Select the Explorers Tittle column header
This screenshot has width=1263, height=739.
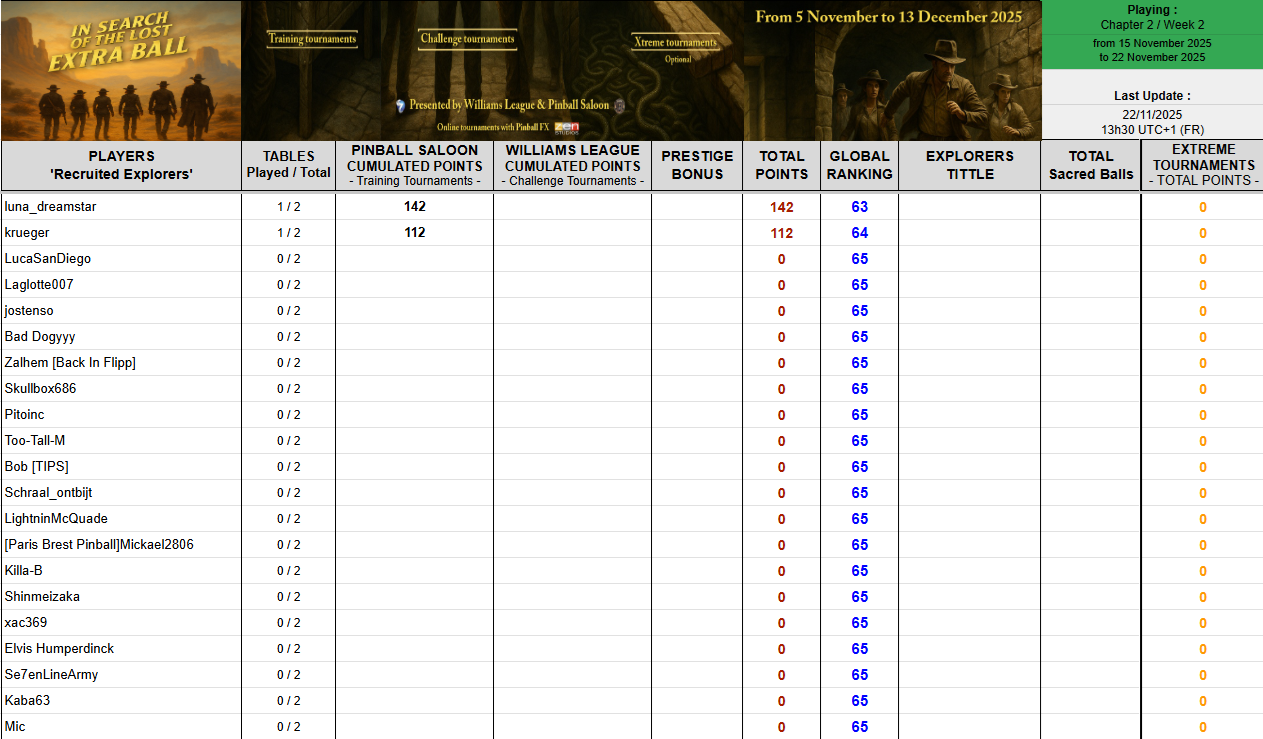969,165
